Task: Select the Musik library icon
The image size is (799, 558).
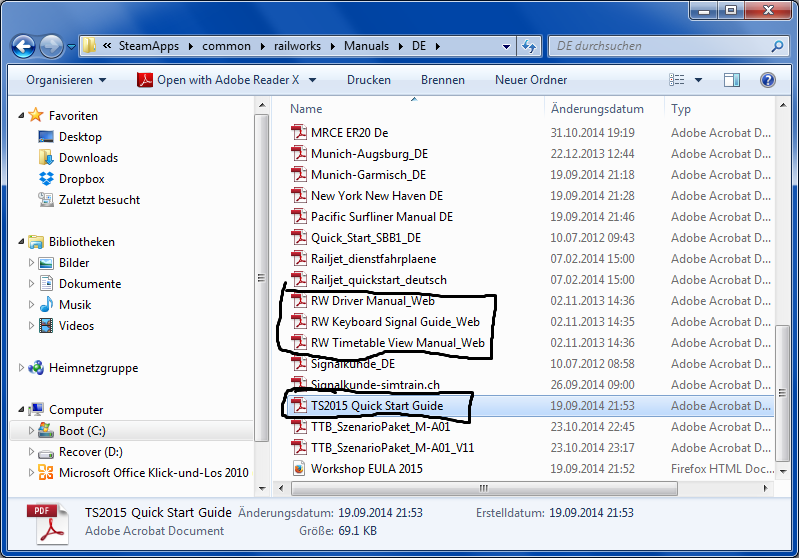Action: [46, 304]
